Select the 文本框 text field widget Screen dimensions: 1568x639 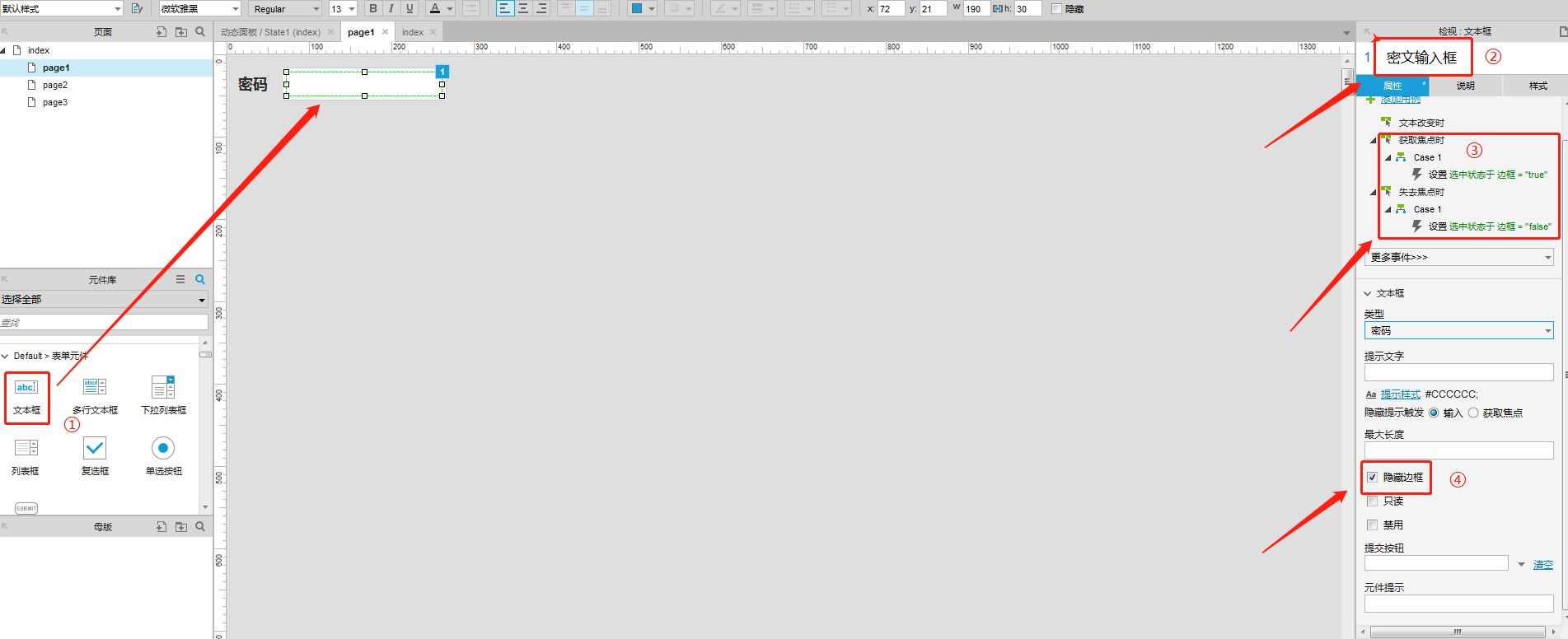(x=26, y=396)
